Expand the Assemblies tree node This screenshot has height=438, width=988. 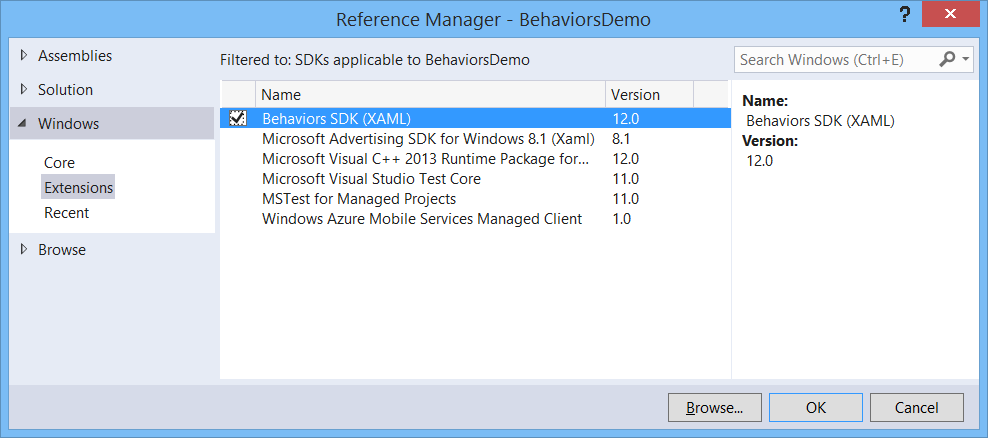(x=25, y=55)
